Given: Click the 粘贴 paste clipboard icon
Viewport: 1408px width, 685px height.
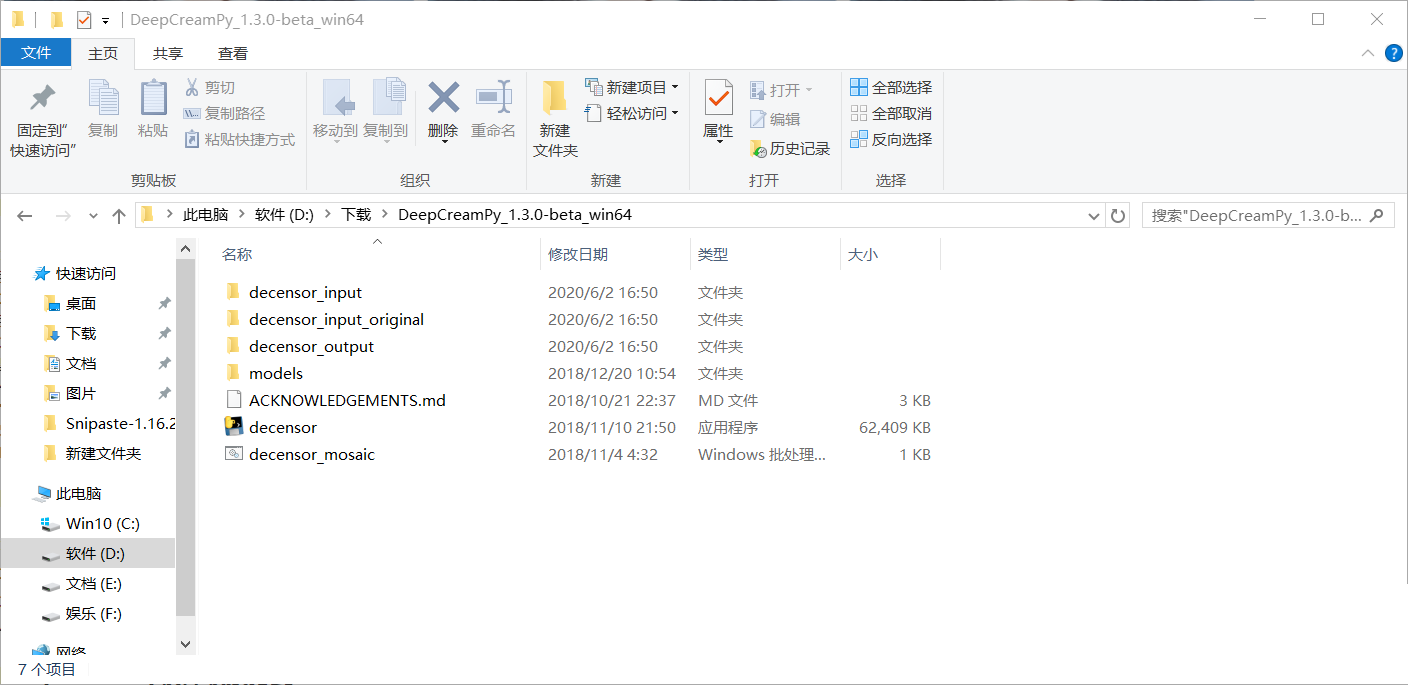Looking at the screenshot, I should 153,98.
